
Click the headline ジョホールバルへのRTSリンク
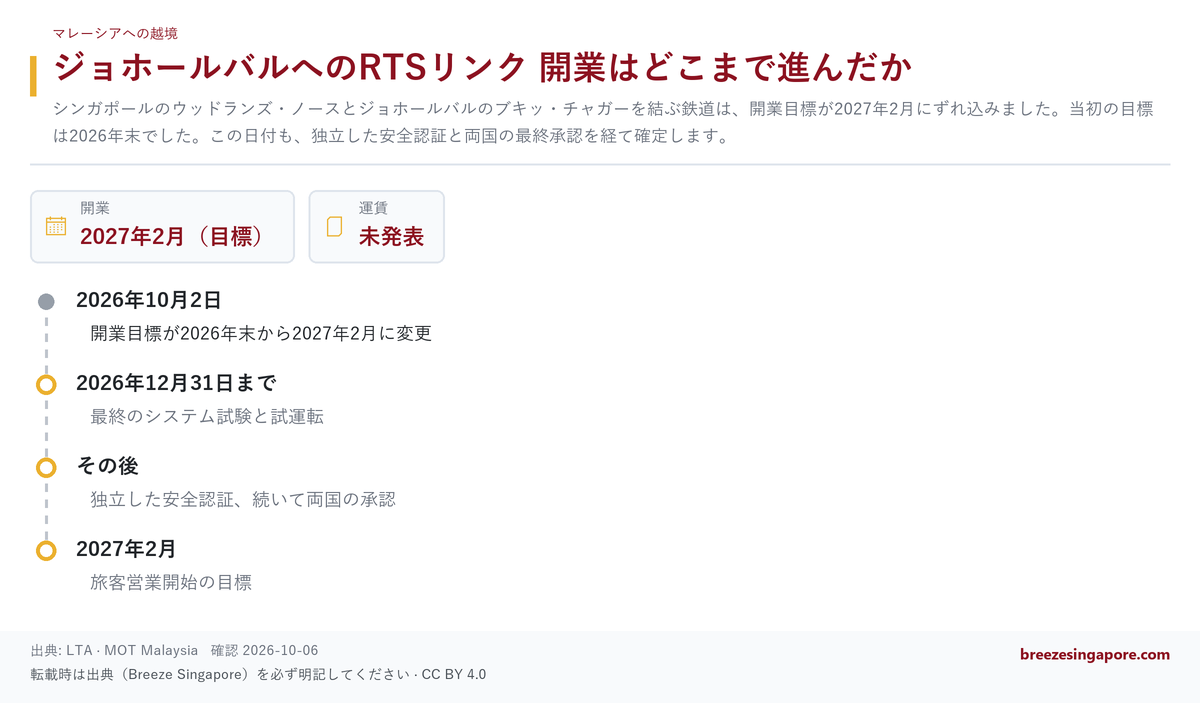pos(482,69)
